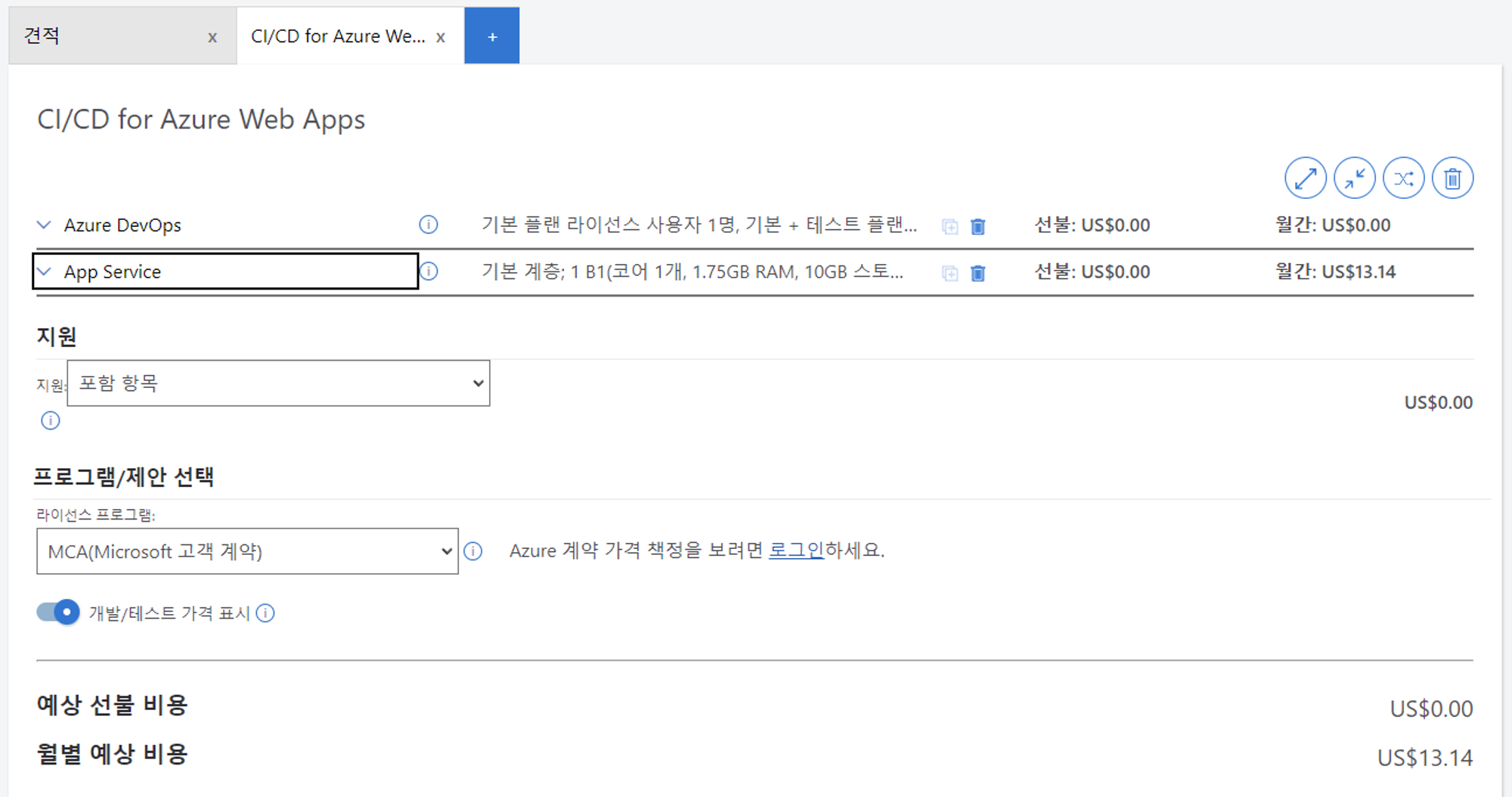Expand the App Service row chevron

45,271
